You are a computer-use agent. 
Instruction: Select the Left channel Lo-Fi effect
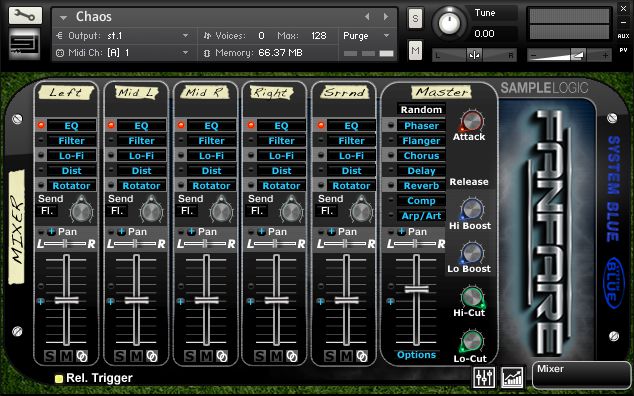(x=72, y=156)
